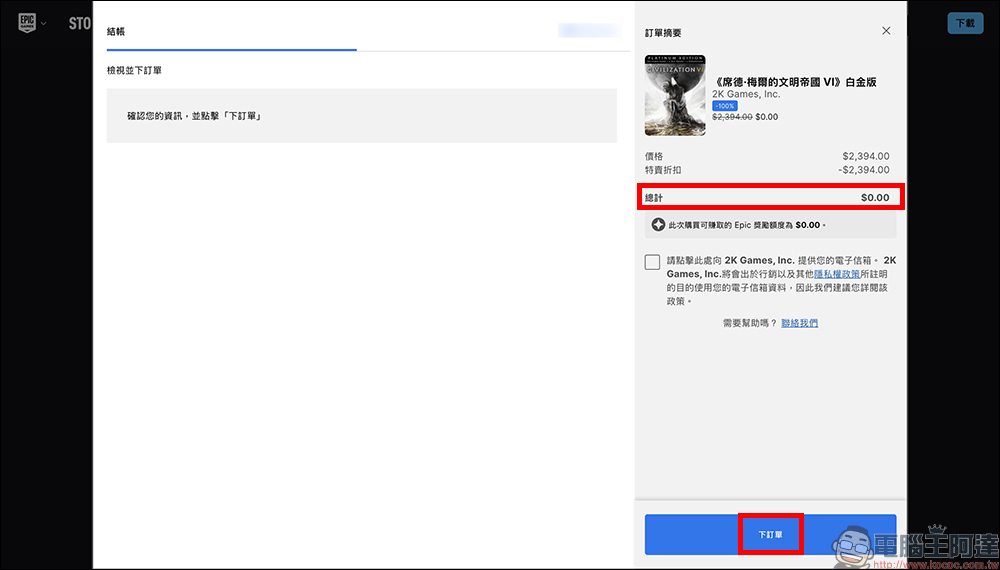Viewport: 1000px width, 570px height.
Task: Open the 隱私權政策 privacy policy link
Action: coord(837,274)
